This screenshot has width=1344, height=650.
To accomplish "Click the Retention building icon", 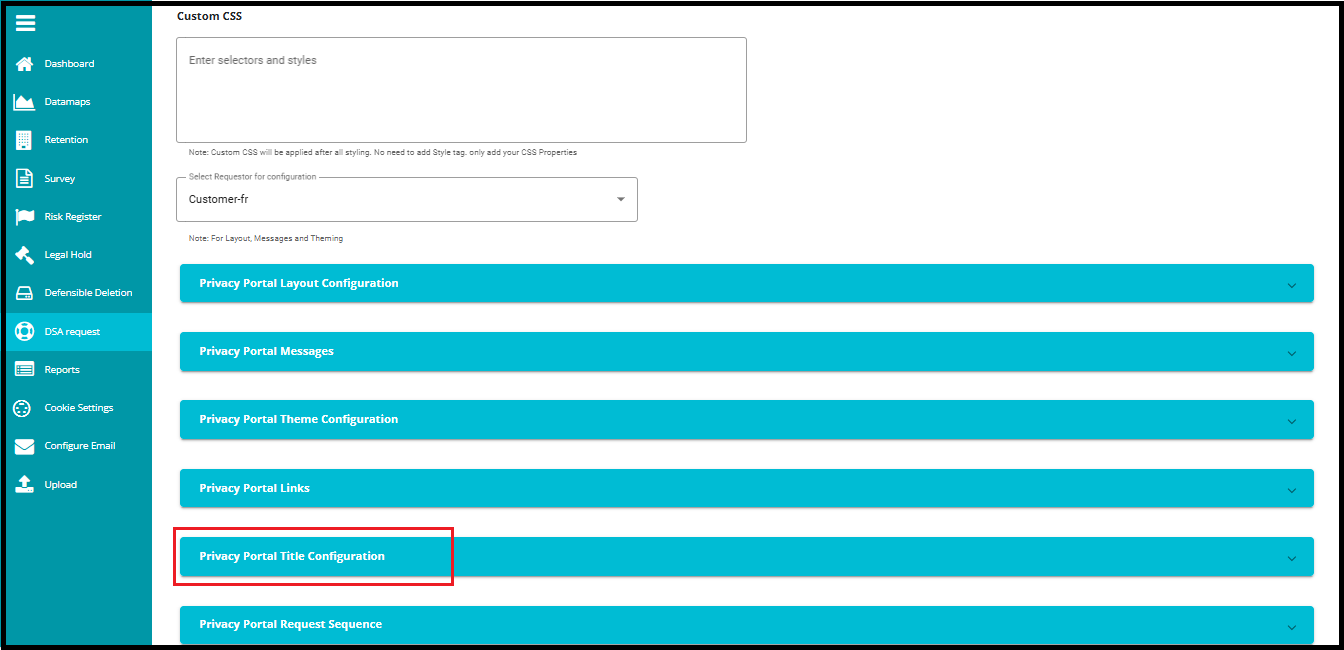I will (x=25, y=140).
